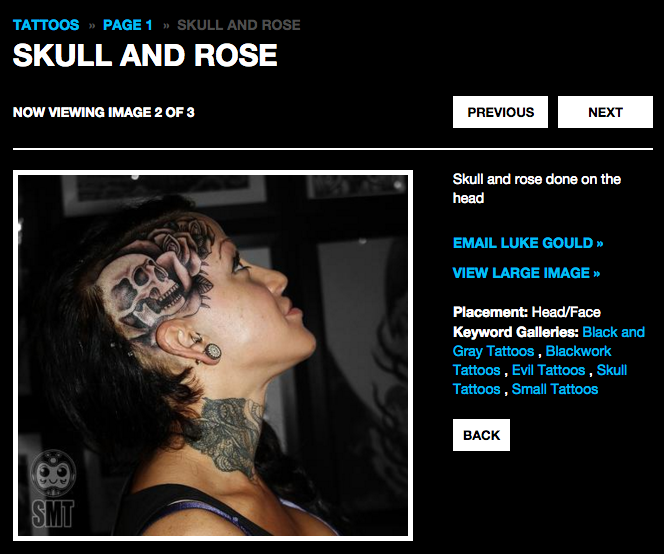The width and height of the screenshot is (664, 554).
Task: Open EMAIL LUKE GOULD link
Action: click(528, 243)
